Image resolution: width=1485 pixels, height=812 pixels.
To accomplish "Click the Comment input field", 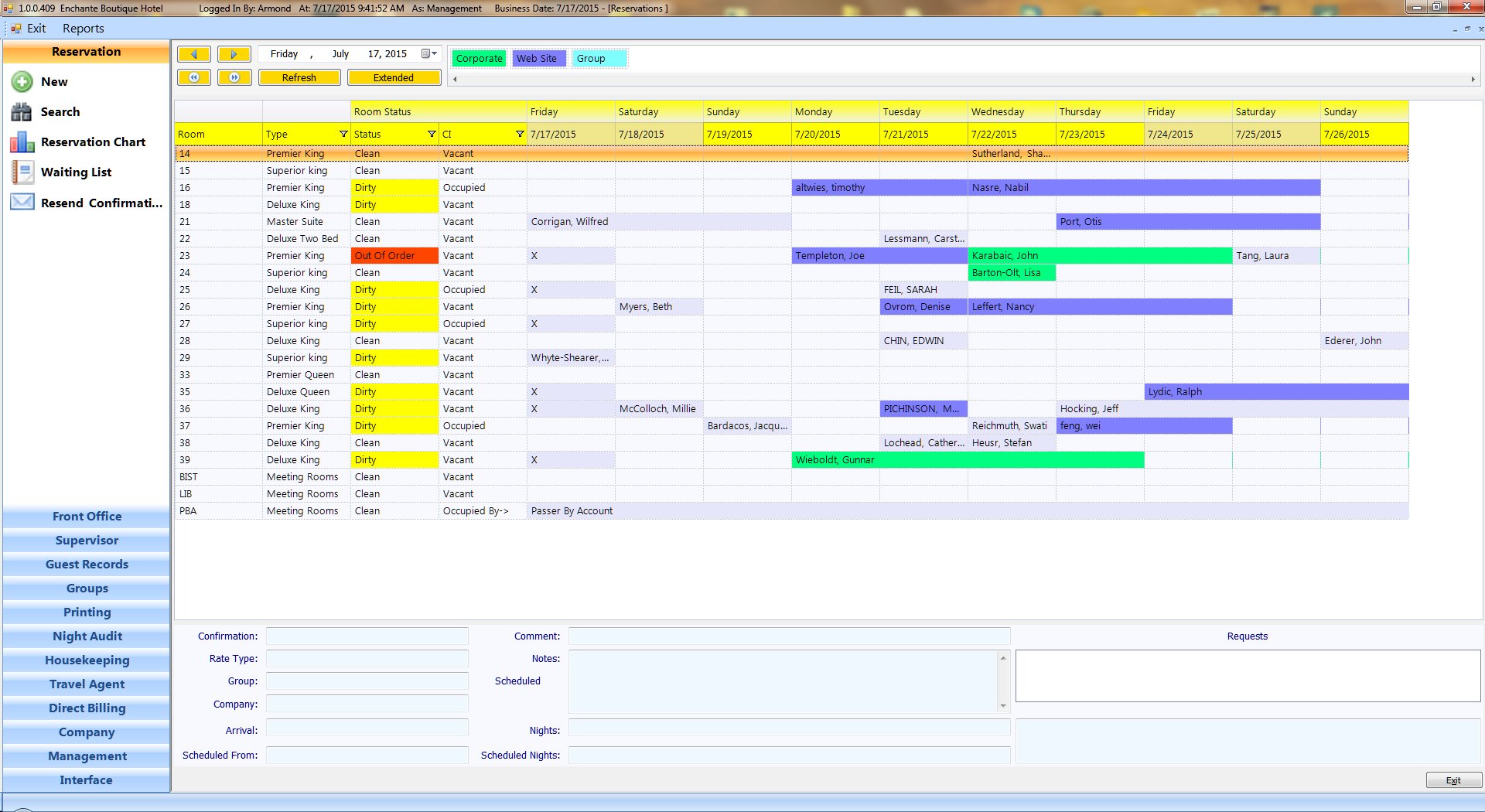I will coord(790,636).
